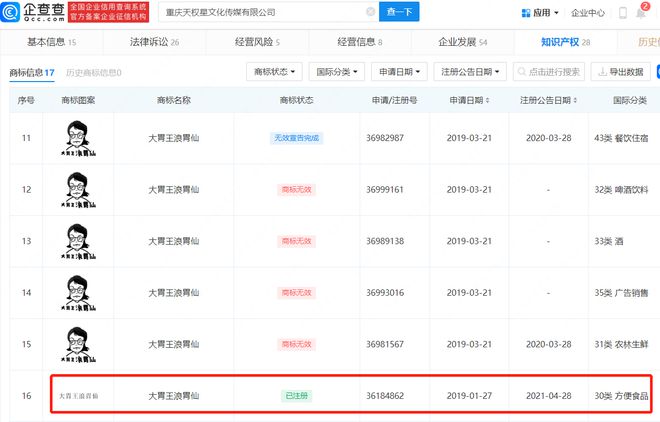Screen dimensions: 660x422
Task: Click registration number 36982987
Action: [385, 138]
